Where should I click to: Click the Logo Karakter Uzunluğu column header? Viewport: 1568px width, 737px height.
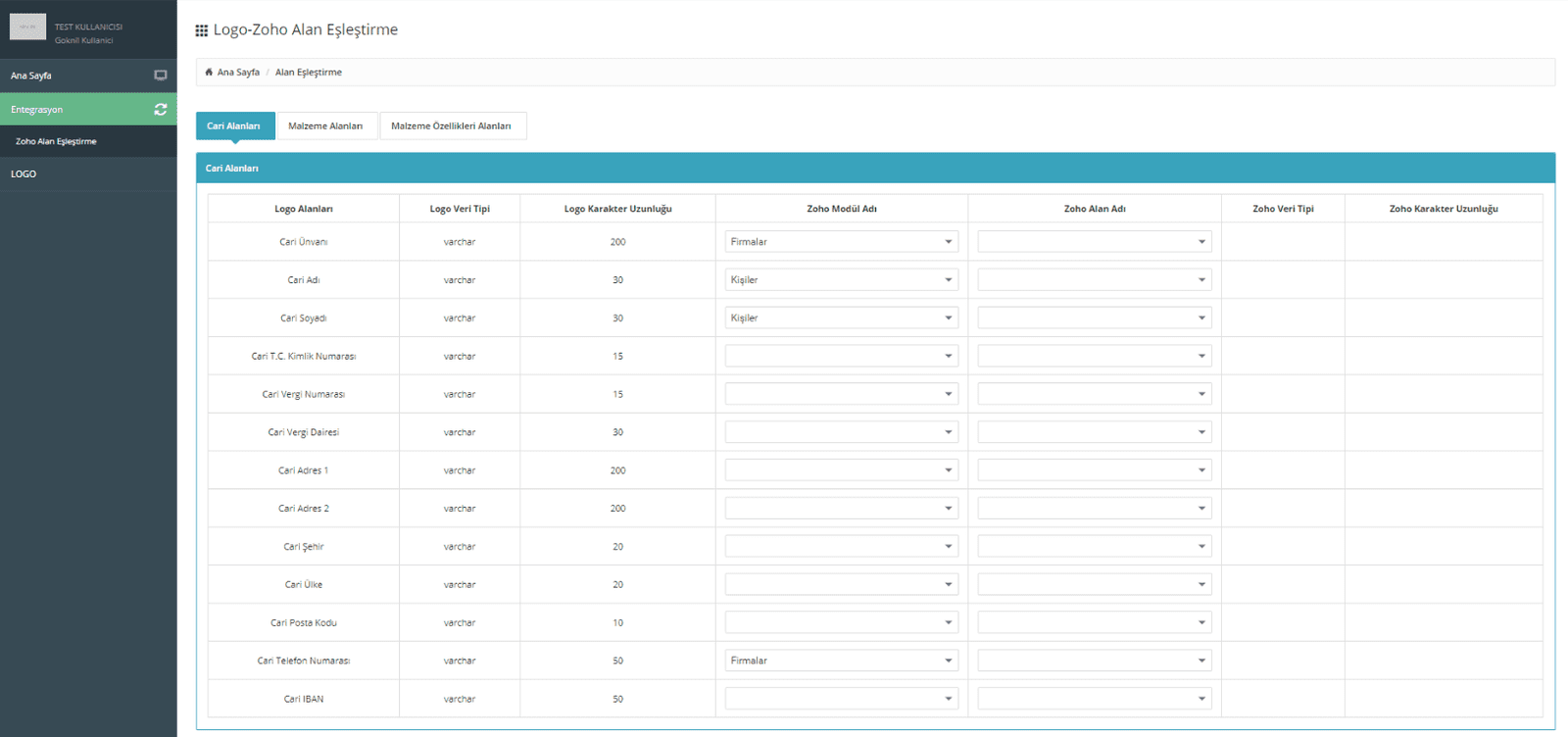pyautogui.click(x=618, y=209)
